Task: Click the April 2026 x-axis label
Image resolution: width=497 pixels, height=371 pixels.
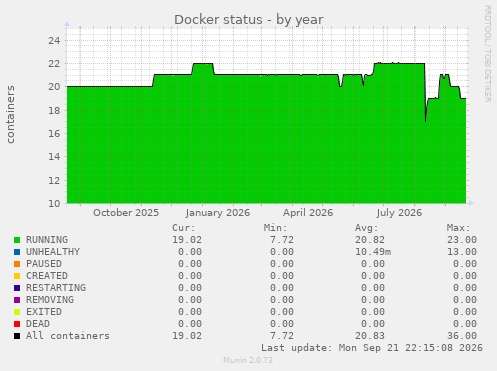Action: [x=308, y=213]
